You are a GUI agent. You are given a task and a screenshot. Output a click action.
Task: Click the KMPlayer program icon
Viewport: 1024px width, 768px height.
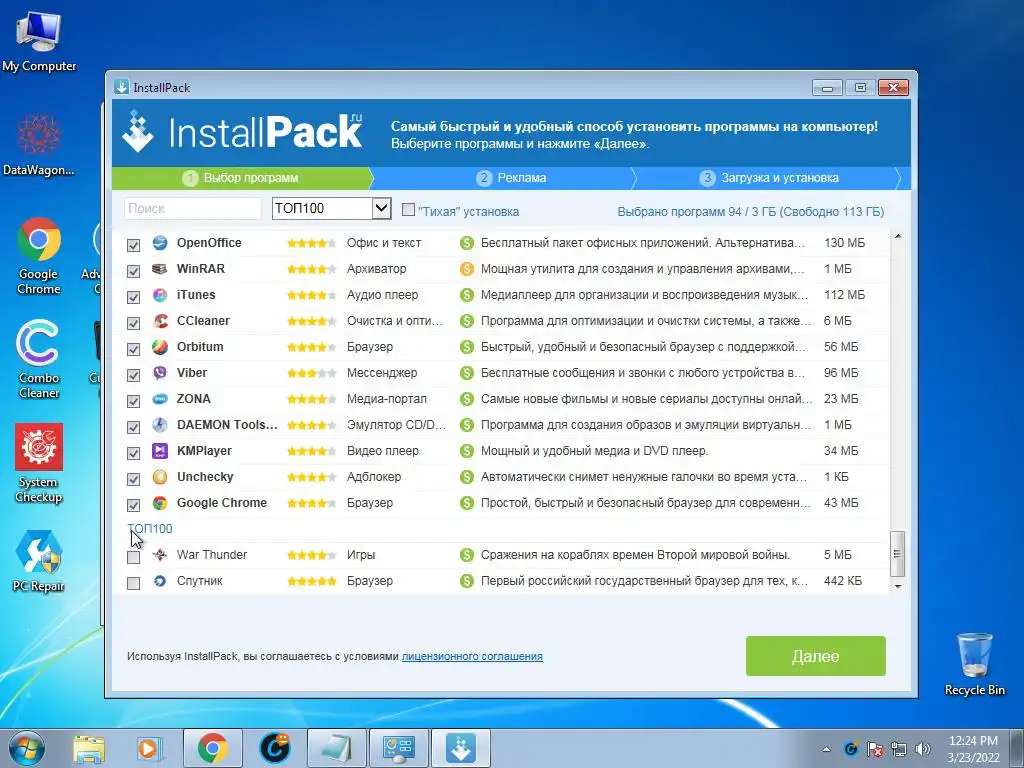pos(160,451)
